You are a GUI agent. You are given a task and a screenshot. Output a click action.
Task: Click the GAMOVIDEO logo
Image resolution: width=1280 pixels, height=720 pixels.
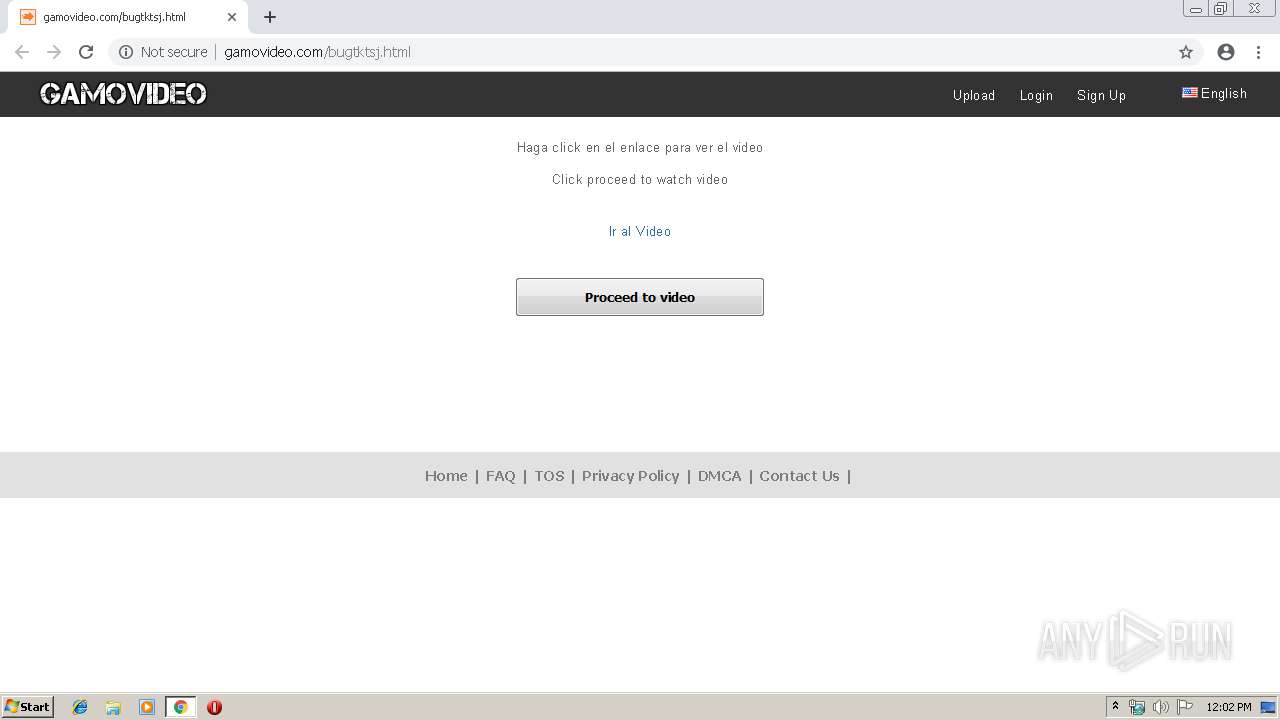point(123,94)
